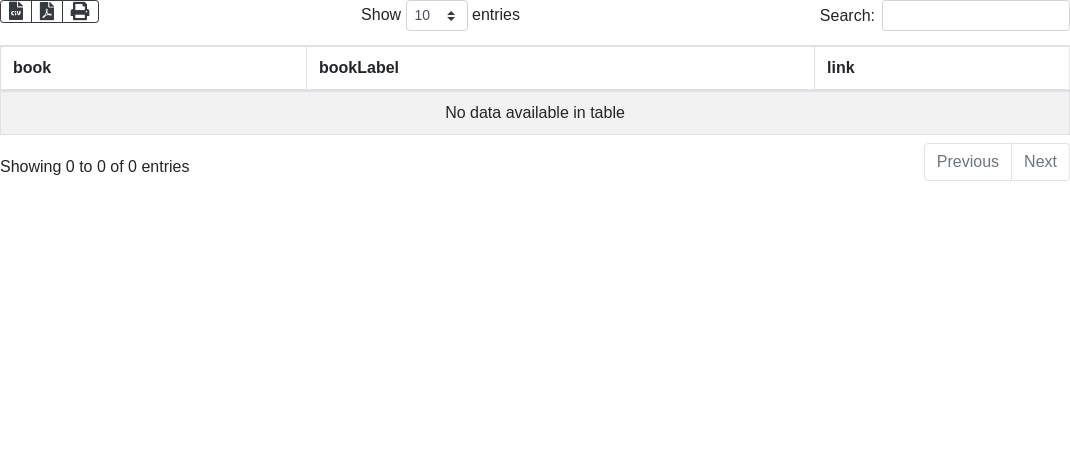Click the "entries" label after the selector
The width and height of the screenshot is (1070, 450).
[496, 15]
